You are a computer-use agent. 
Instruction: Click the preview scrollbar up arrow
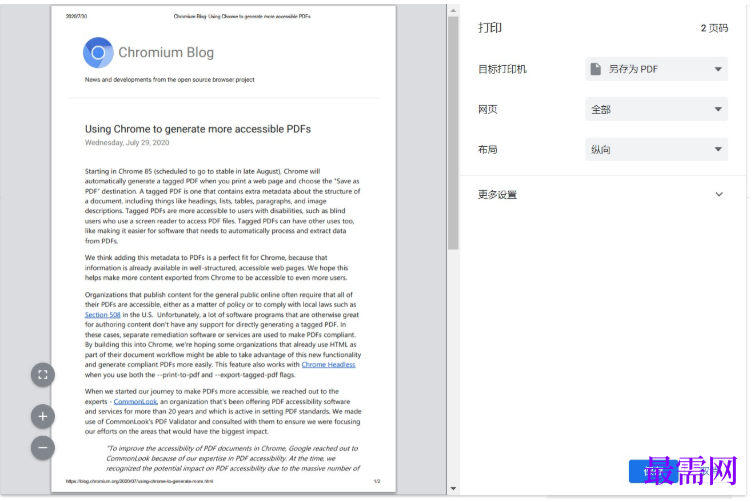tap(453, 11)
